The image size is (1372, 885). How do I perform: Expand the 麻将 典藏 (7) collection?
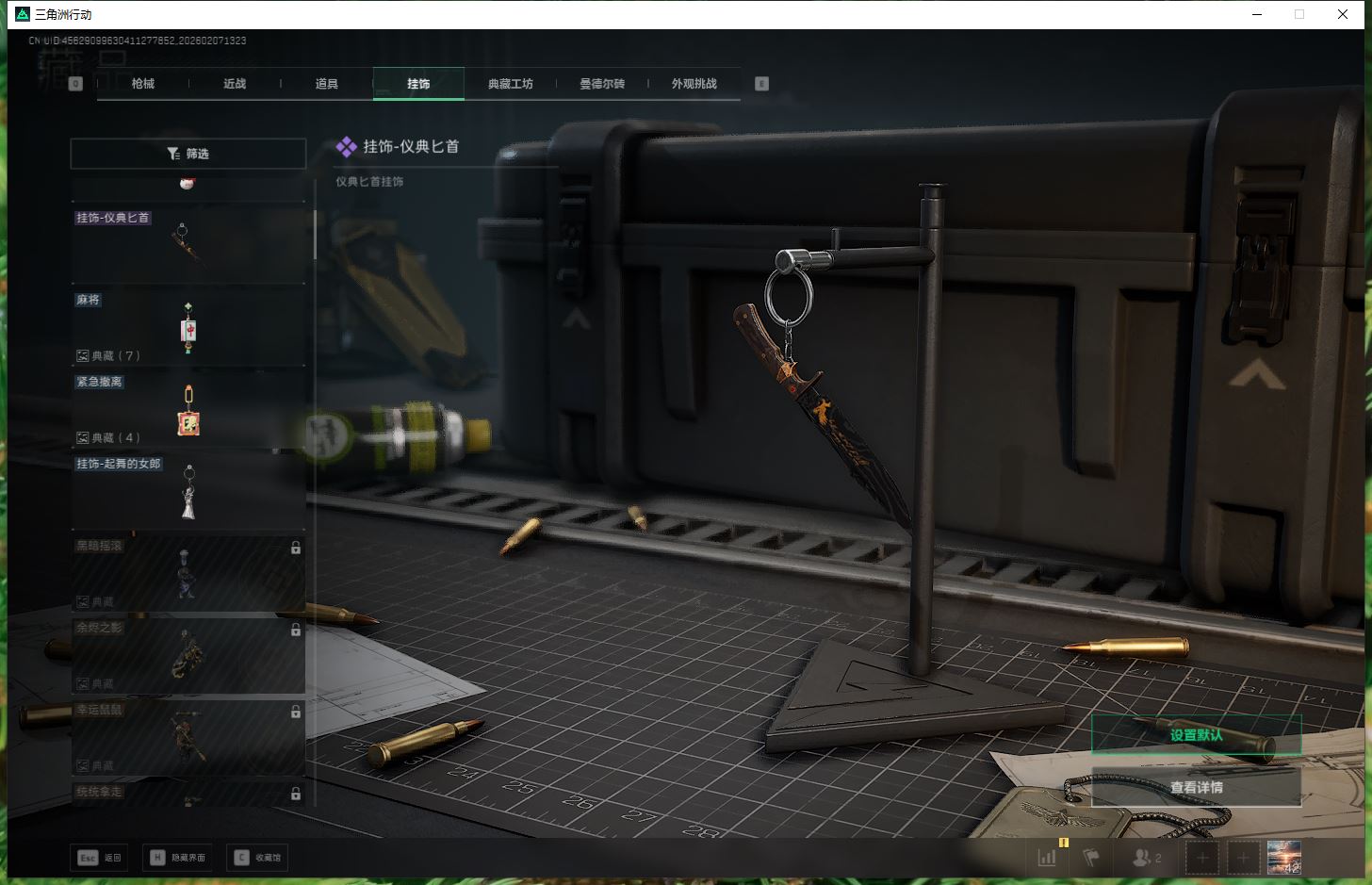coord(108,356)
